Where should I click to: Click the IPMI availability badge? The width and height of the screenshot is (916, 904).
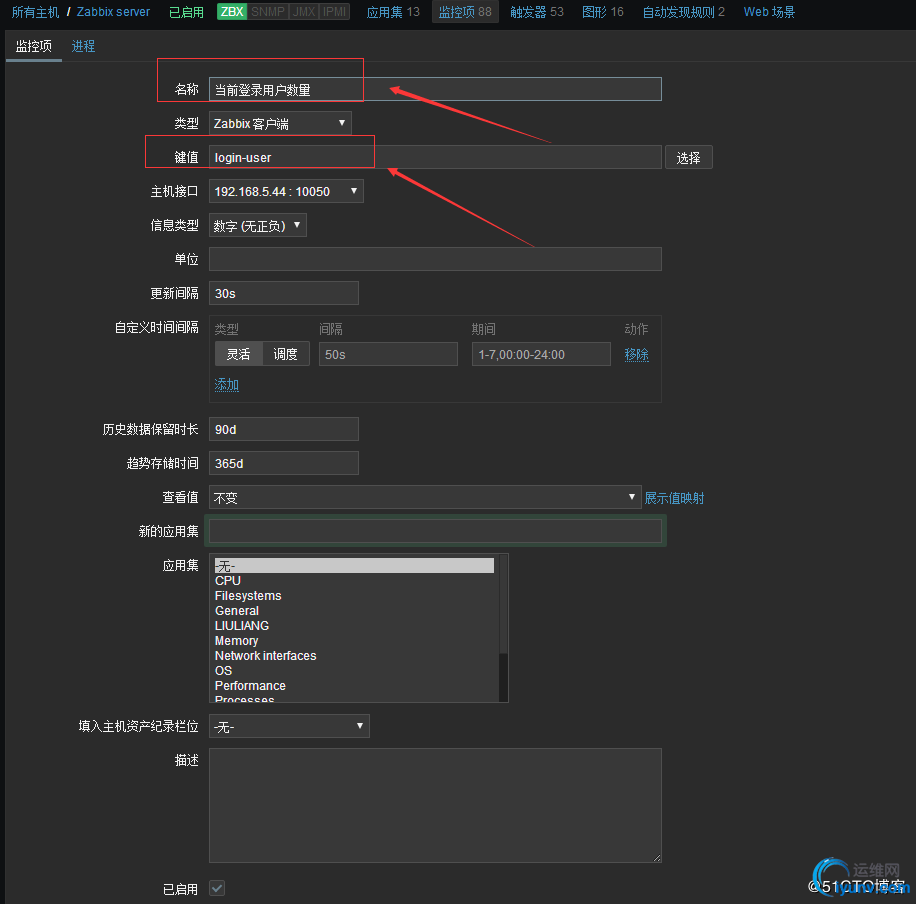pyautogui.click(x=334, y=12)
